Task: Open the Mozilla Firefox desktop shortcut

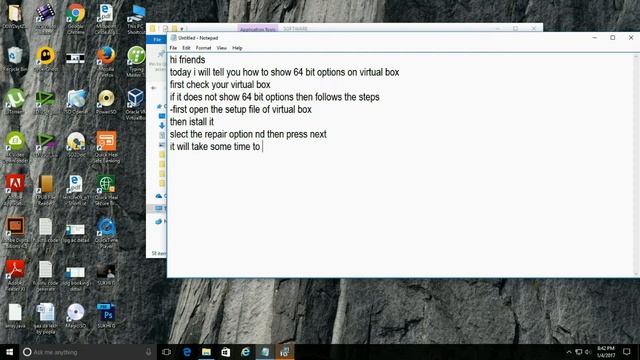Action: (106, 60)
